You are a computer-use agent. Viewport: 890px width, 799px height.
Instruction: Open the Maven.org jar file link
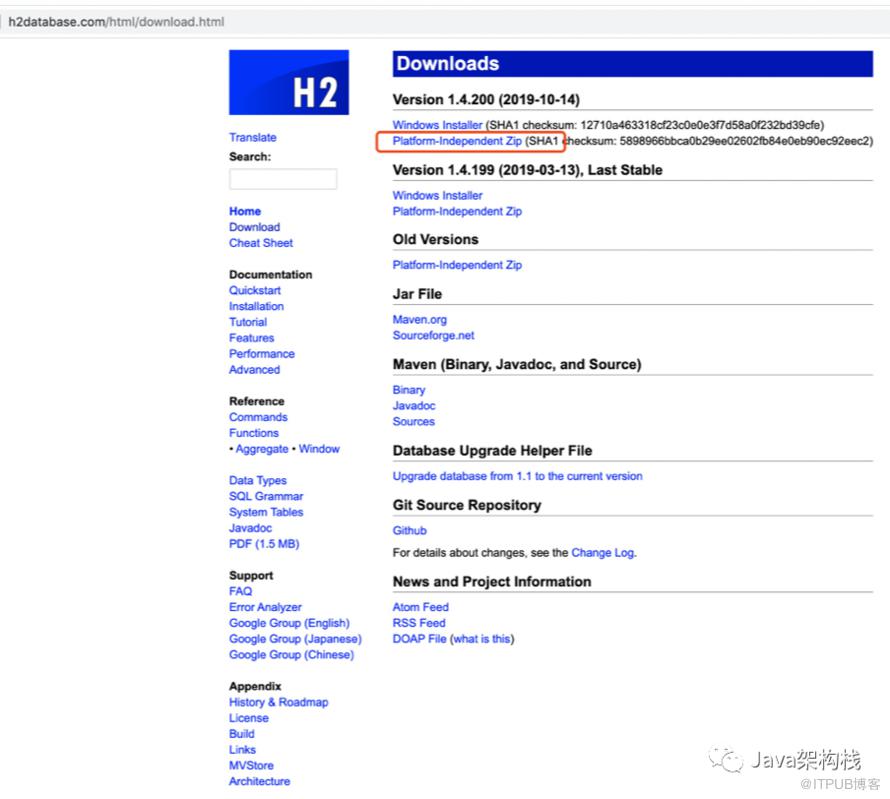(419, 319)
